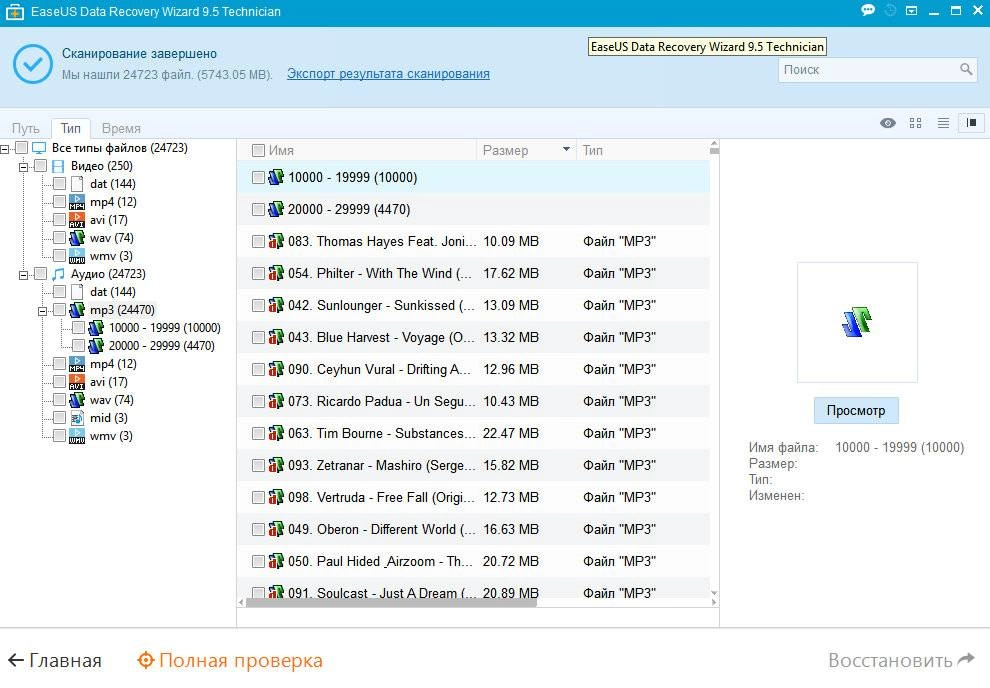Click the Восстановить recover button
This screenshot has width=990, height=688.
click(x=902, y=660)
